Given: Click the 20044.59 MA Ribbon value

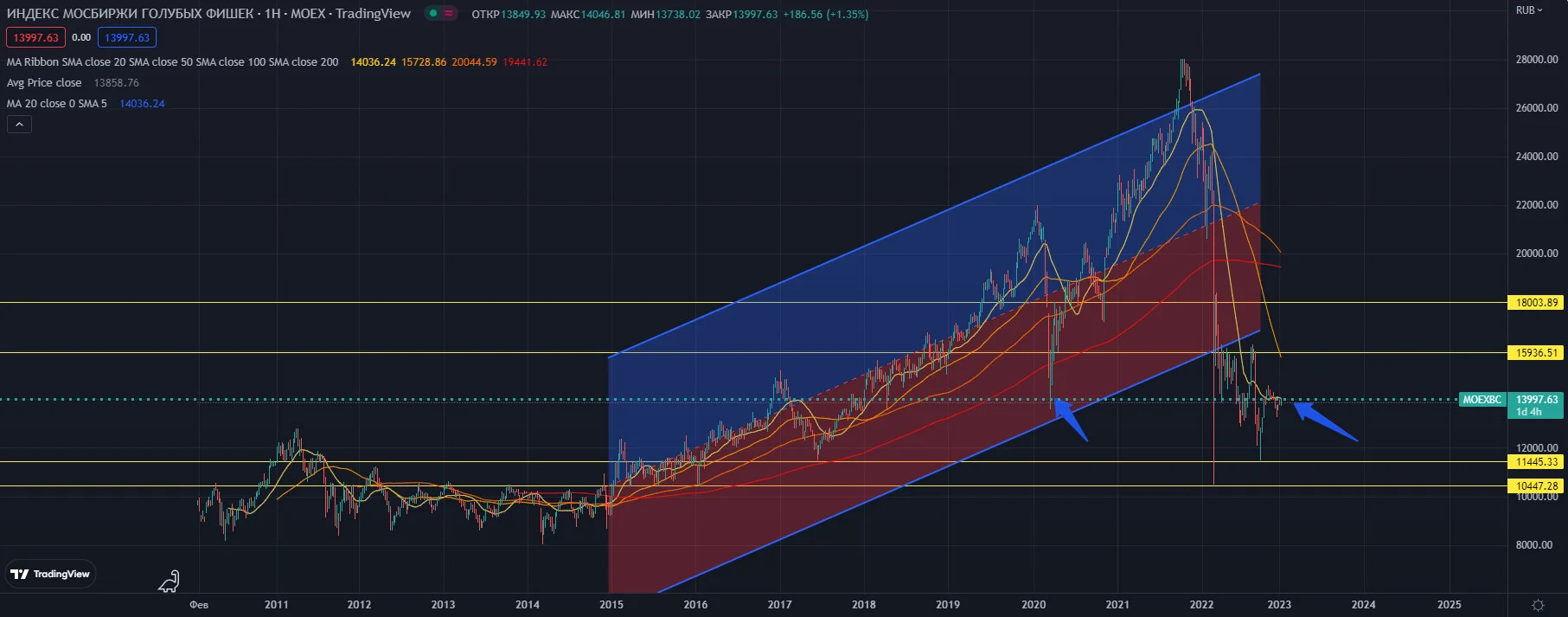Looking at the screenshot, I should pos(474,62).
